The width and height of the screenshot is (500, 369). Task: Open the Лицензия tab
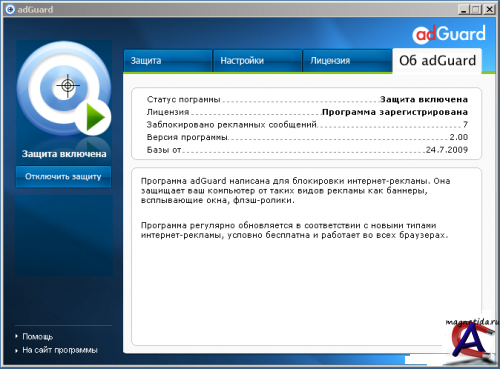click(x=347, y=61)
